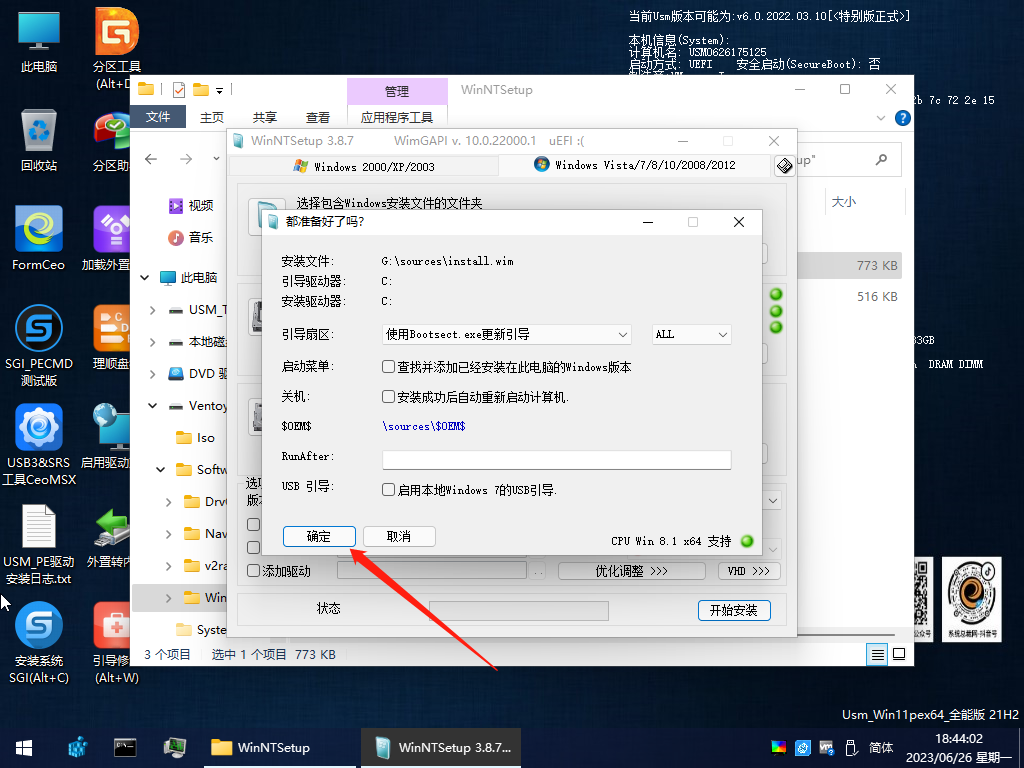The height and width of the screenshot is (768, 1024).
Task: Expand the Explorer ribbon chevron
Action: [x=880, y=118]
